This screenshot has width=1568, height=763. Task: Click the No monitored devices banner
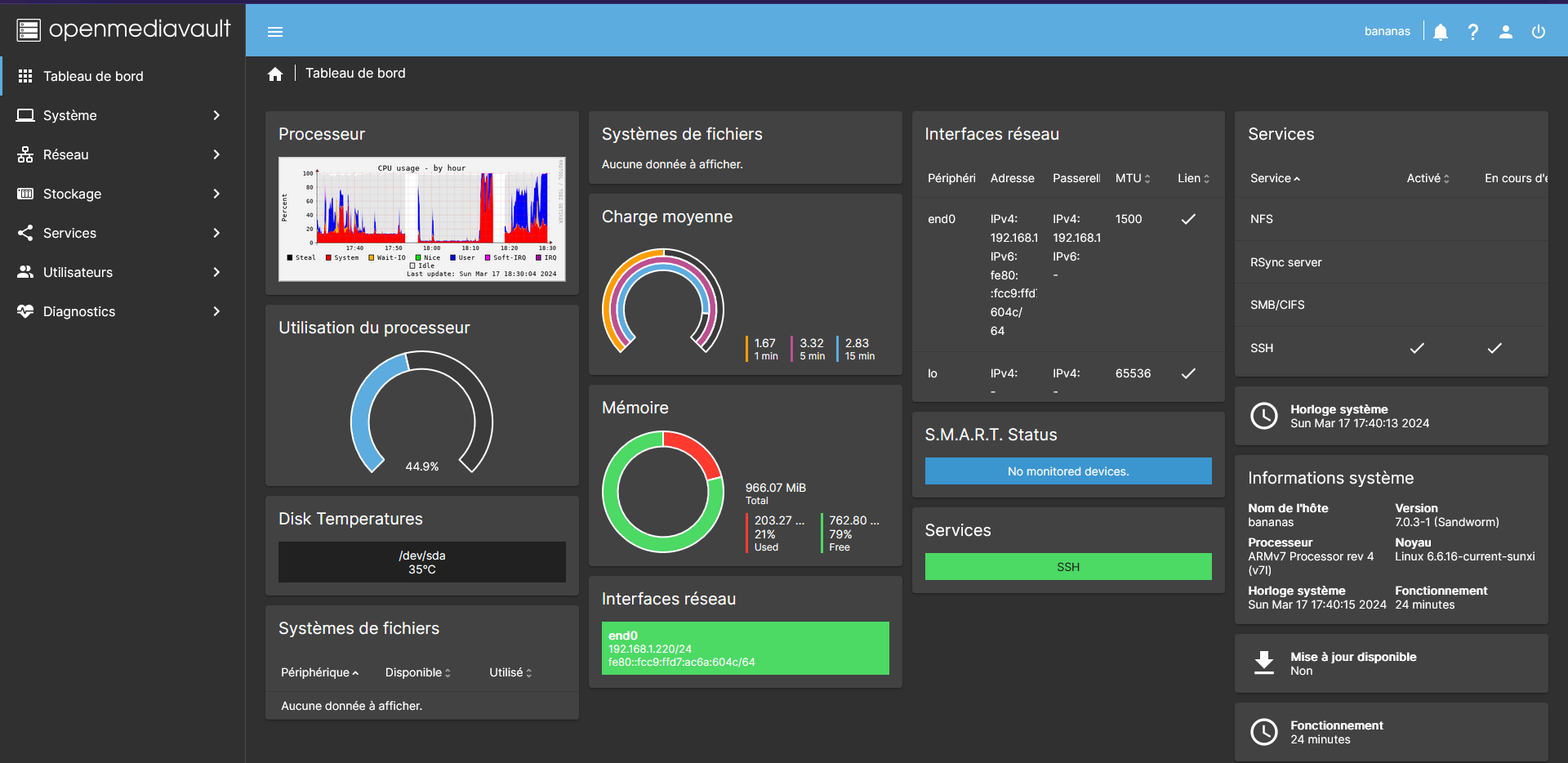point(1067,471)
